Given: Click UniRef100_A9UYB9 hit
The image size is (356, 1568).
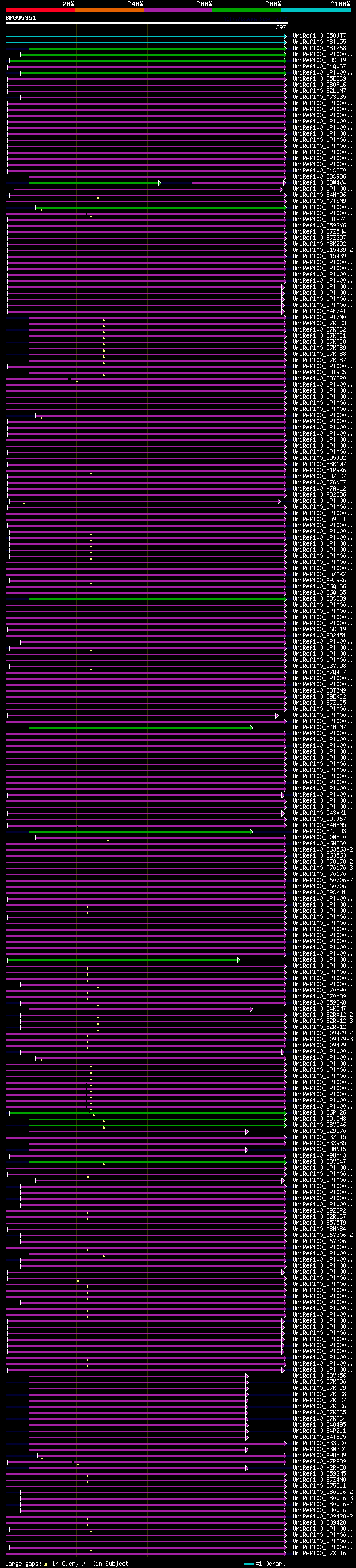Looking at the screenshot, I should tap(319, 1455).
